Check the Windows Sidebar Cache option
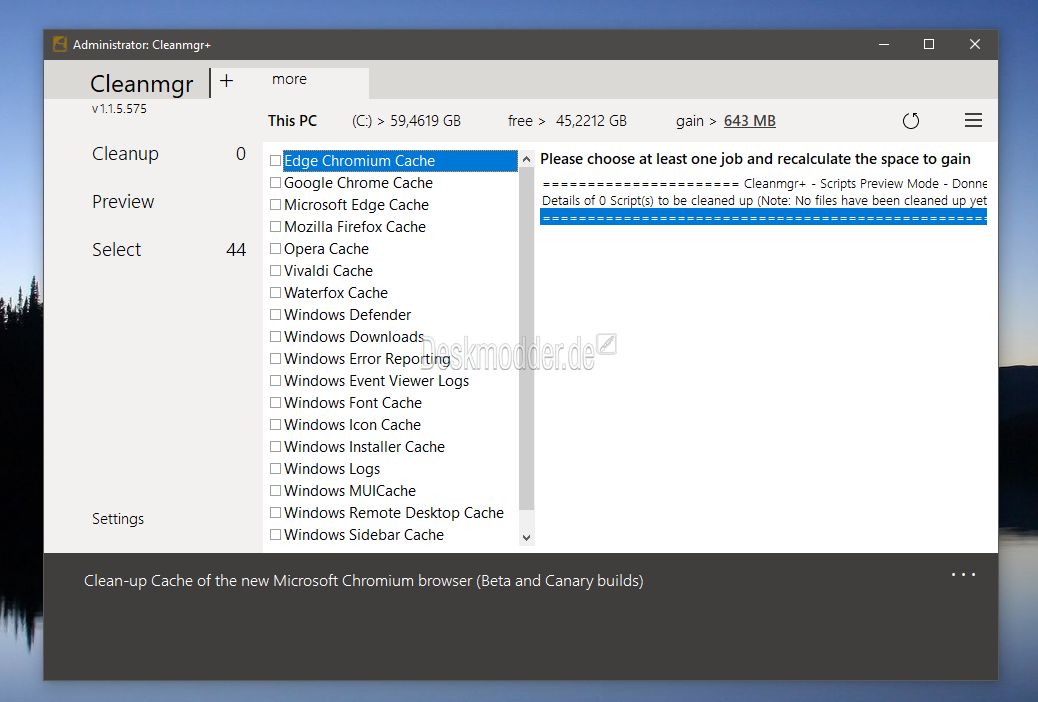This screenshot has width=1038, height=702. (x=275, y=534)
